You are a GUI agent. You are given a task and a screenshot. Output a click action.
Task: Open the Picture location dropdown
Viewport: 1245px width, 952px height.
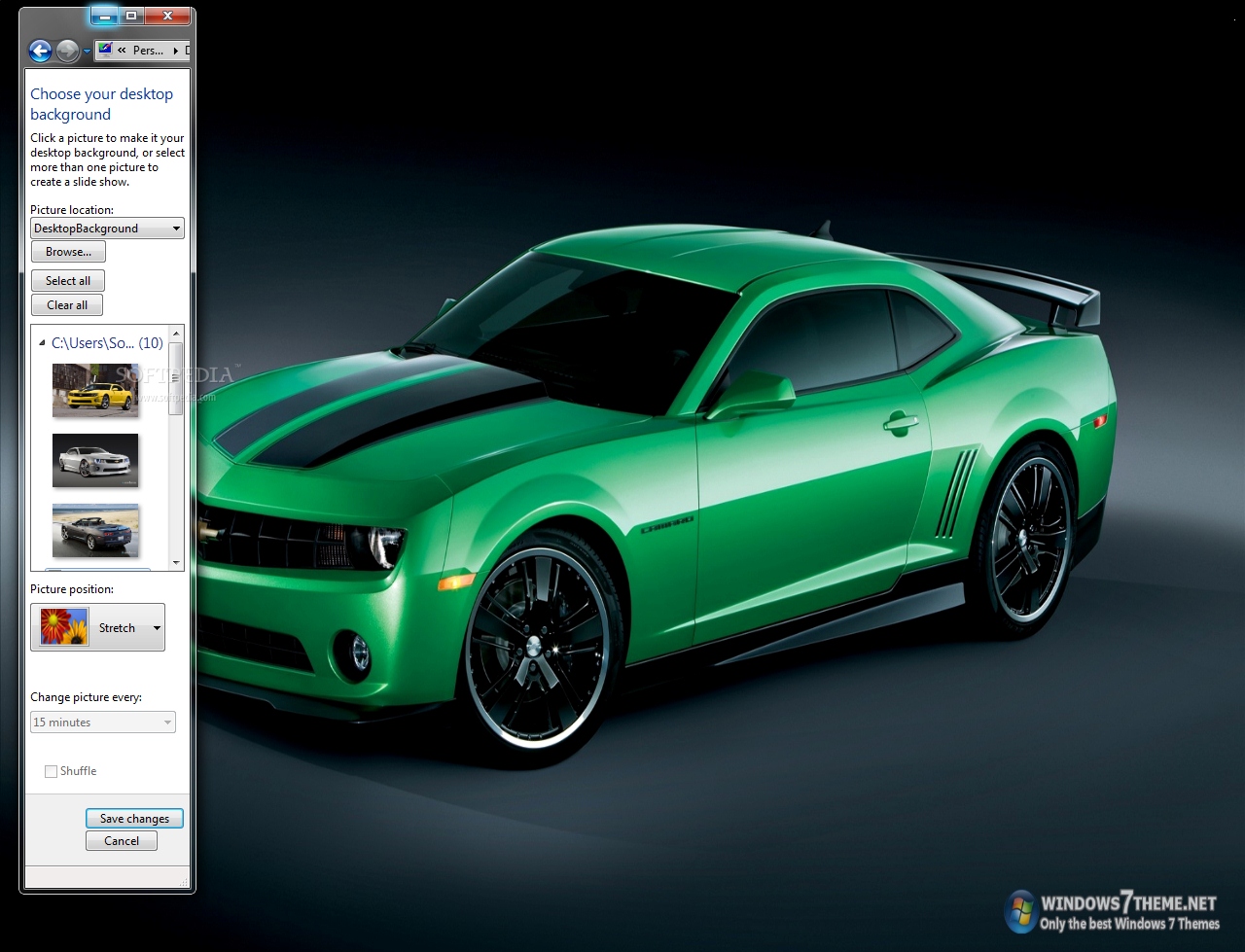click(107, 229)
